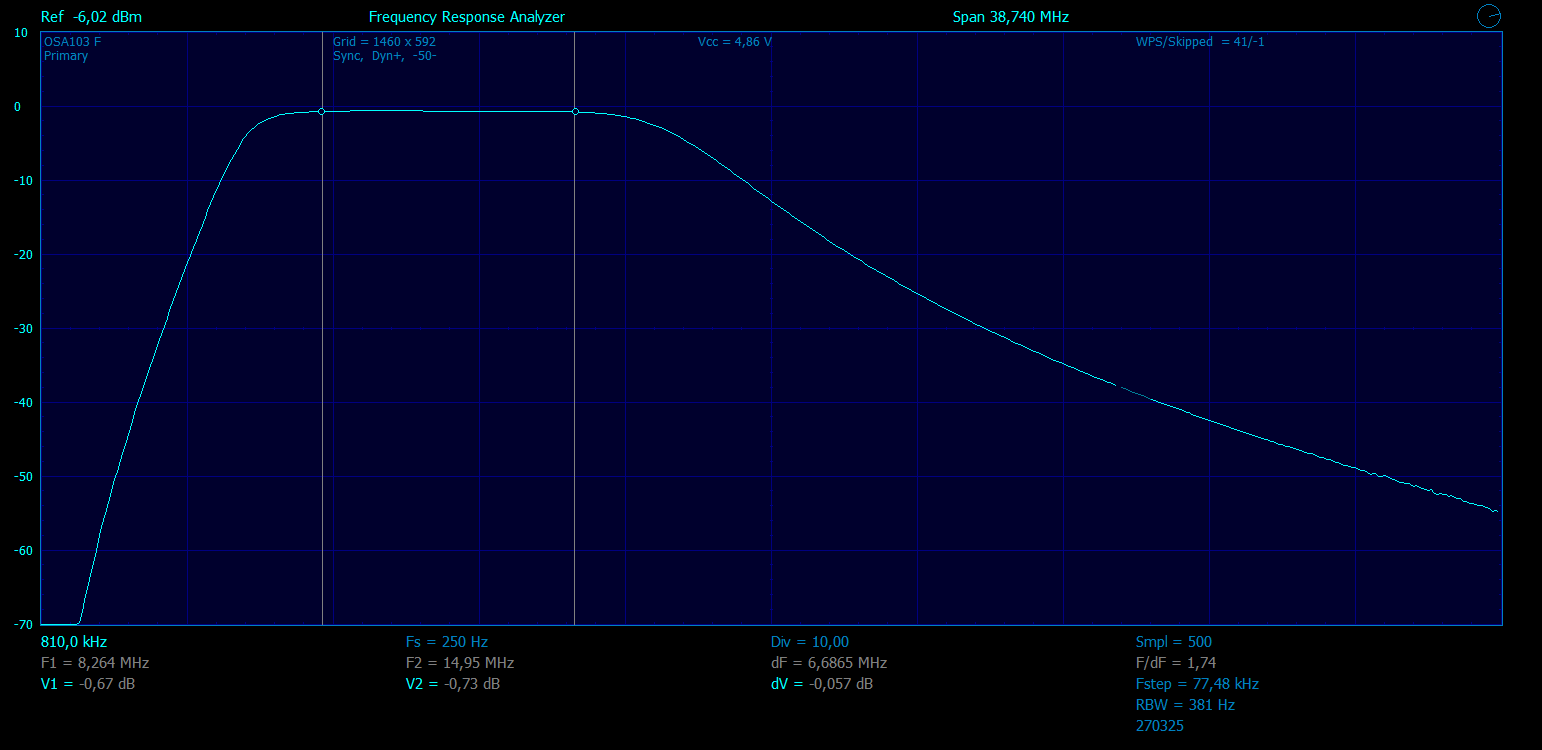Select the dV = -0,057 dB readout

click(x=822, y=684)
